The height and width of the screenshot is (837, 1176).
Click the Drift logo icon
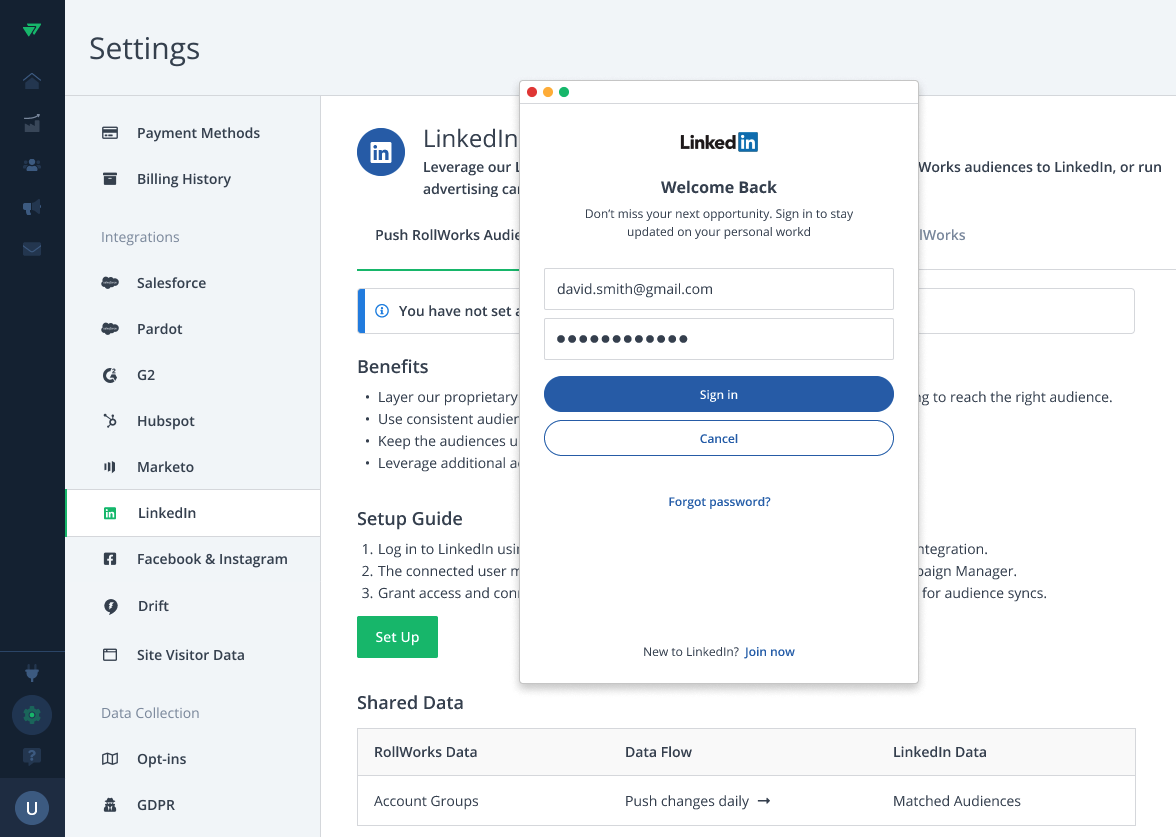110,606
